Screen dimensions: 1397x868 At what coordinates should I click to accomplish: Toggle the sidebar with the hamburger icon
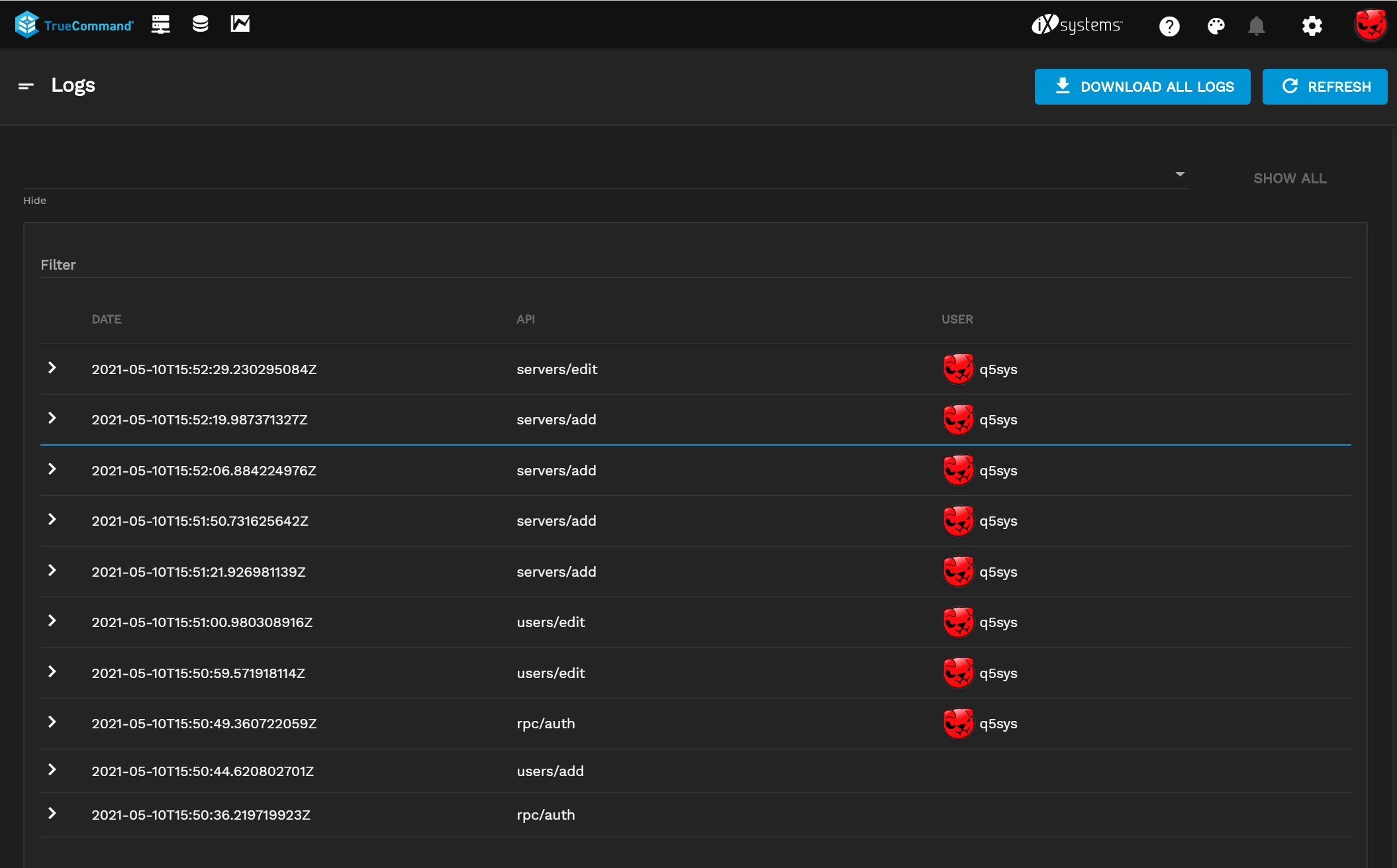pyautogui.click(x=25, y=86)
